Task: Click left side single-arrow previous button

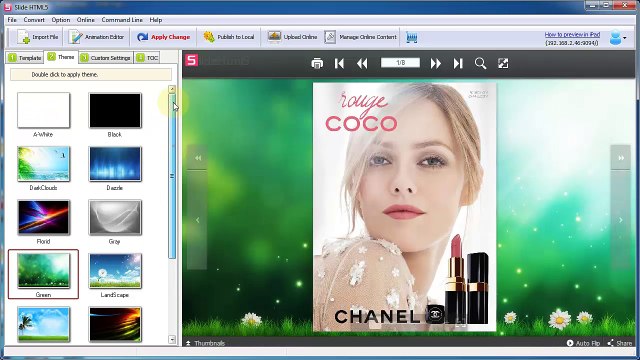Action: [x=198, y=220]
